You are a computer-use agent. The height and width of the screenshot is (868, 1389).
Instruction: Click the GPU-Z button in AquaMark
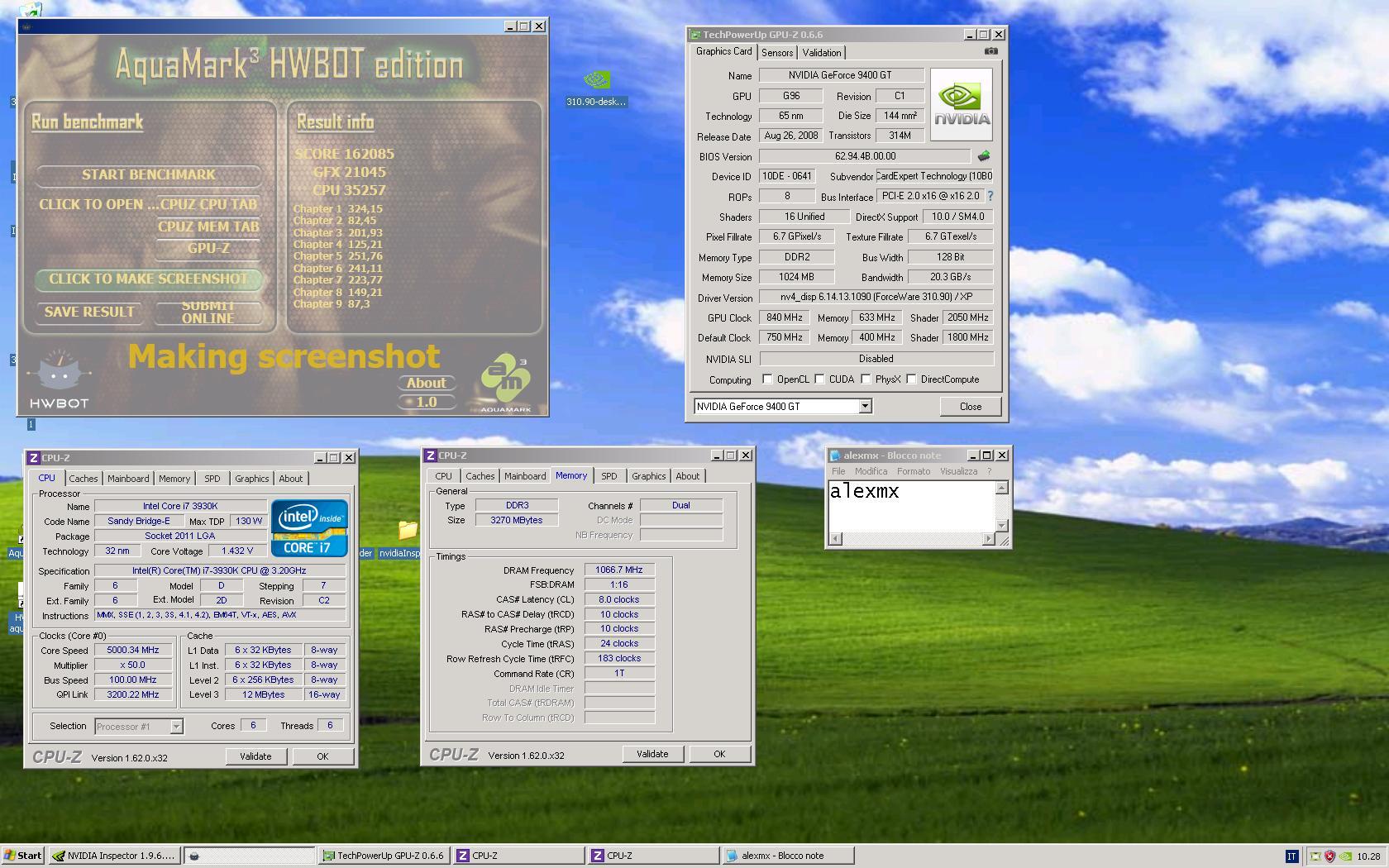208,248
